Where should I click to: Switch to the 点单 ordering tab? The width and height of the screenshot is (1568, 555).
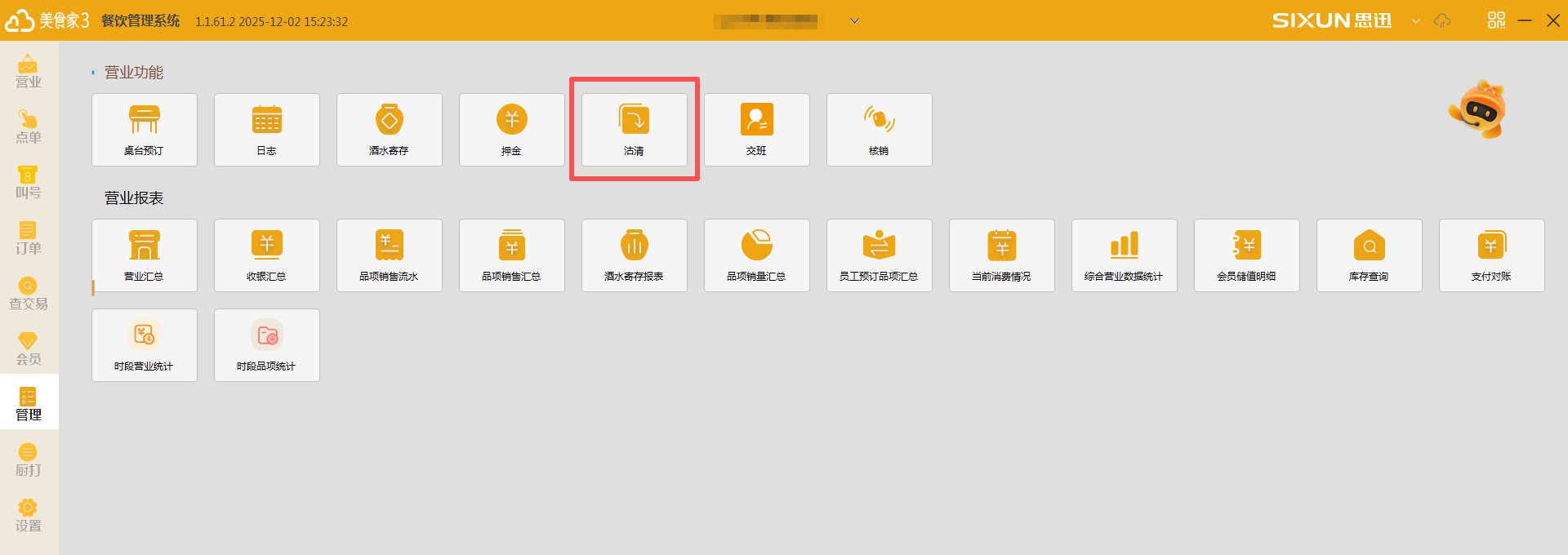(29, 127)
